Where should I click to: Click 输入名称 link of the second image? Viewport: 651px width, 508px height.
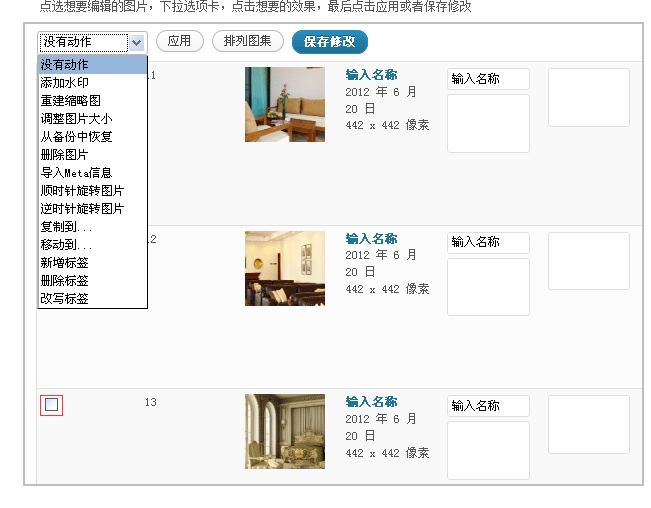[371, 239]
